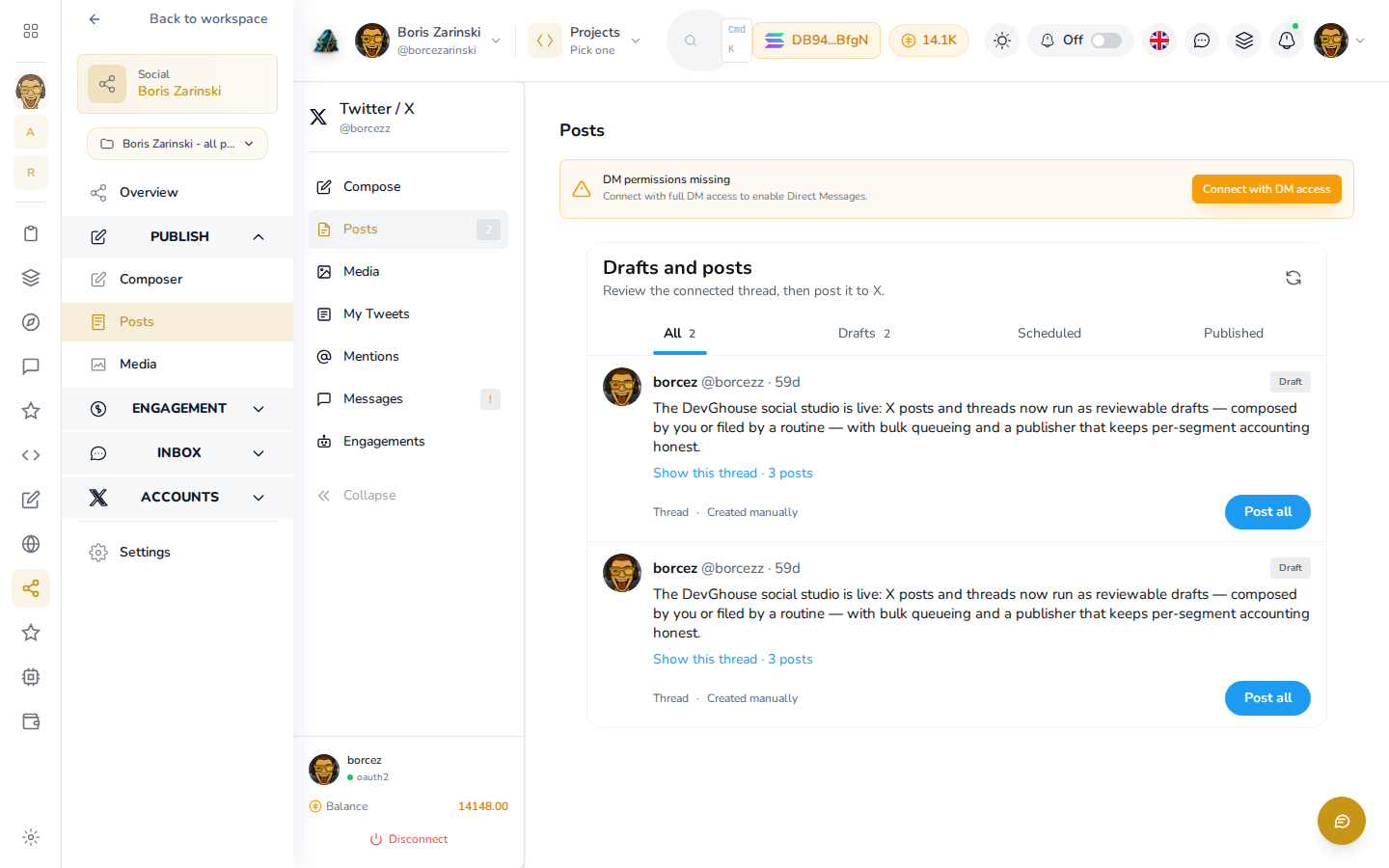Open the header layers stack icon
Image resolution: width=1389 pixels, height=868 pixels.
1244,41
